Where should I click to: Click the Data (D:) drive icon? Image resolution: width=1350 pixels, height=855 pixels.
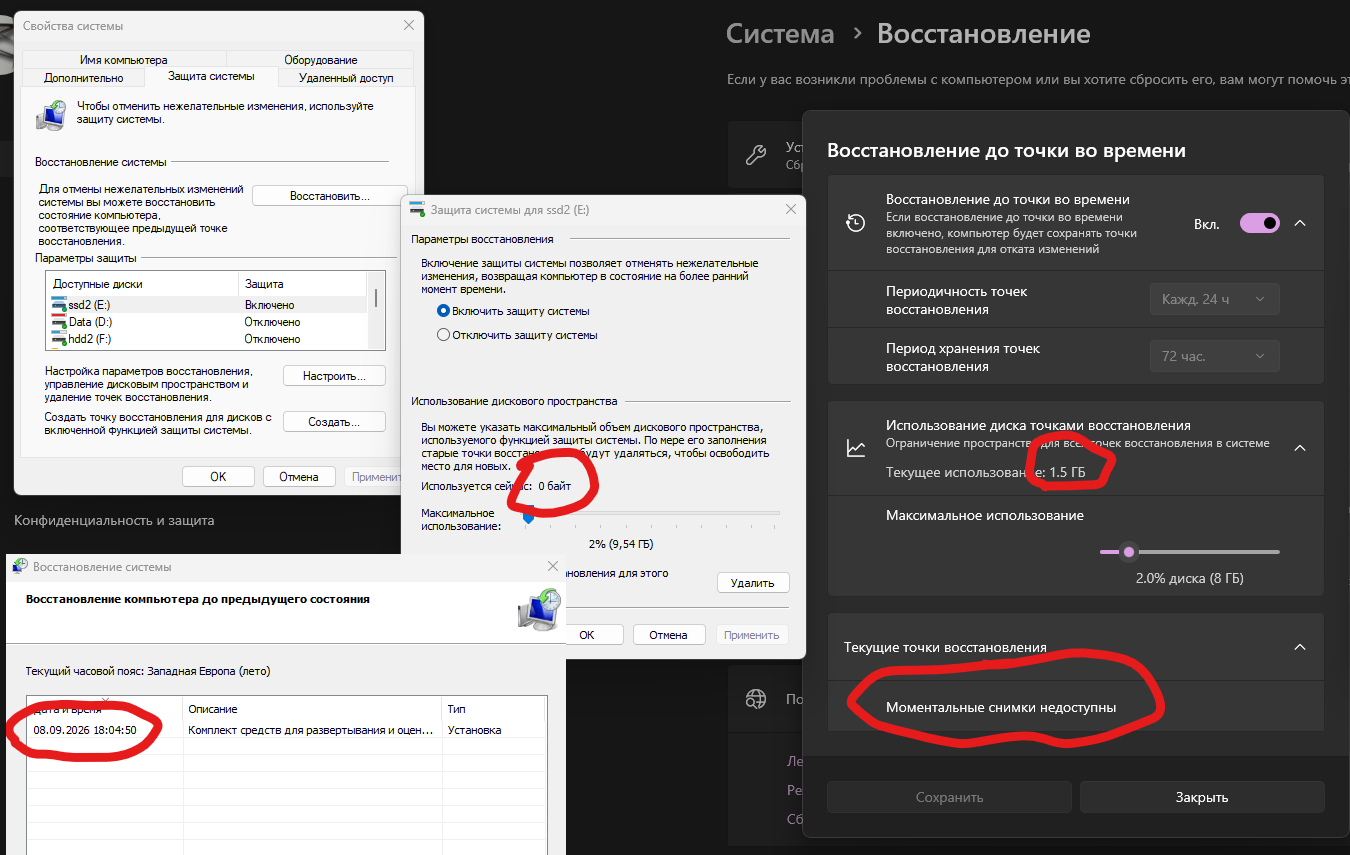point(59,322)
